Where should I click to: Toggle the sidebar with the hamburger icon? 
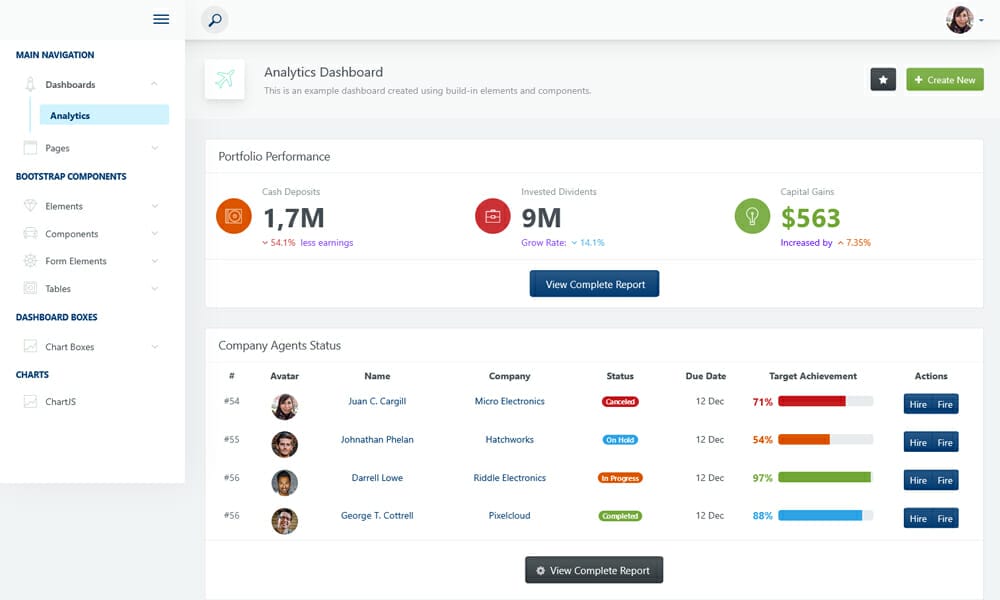tap(161, 18)
